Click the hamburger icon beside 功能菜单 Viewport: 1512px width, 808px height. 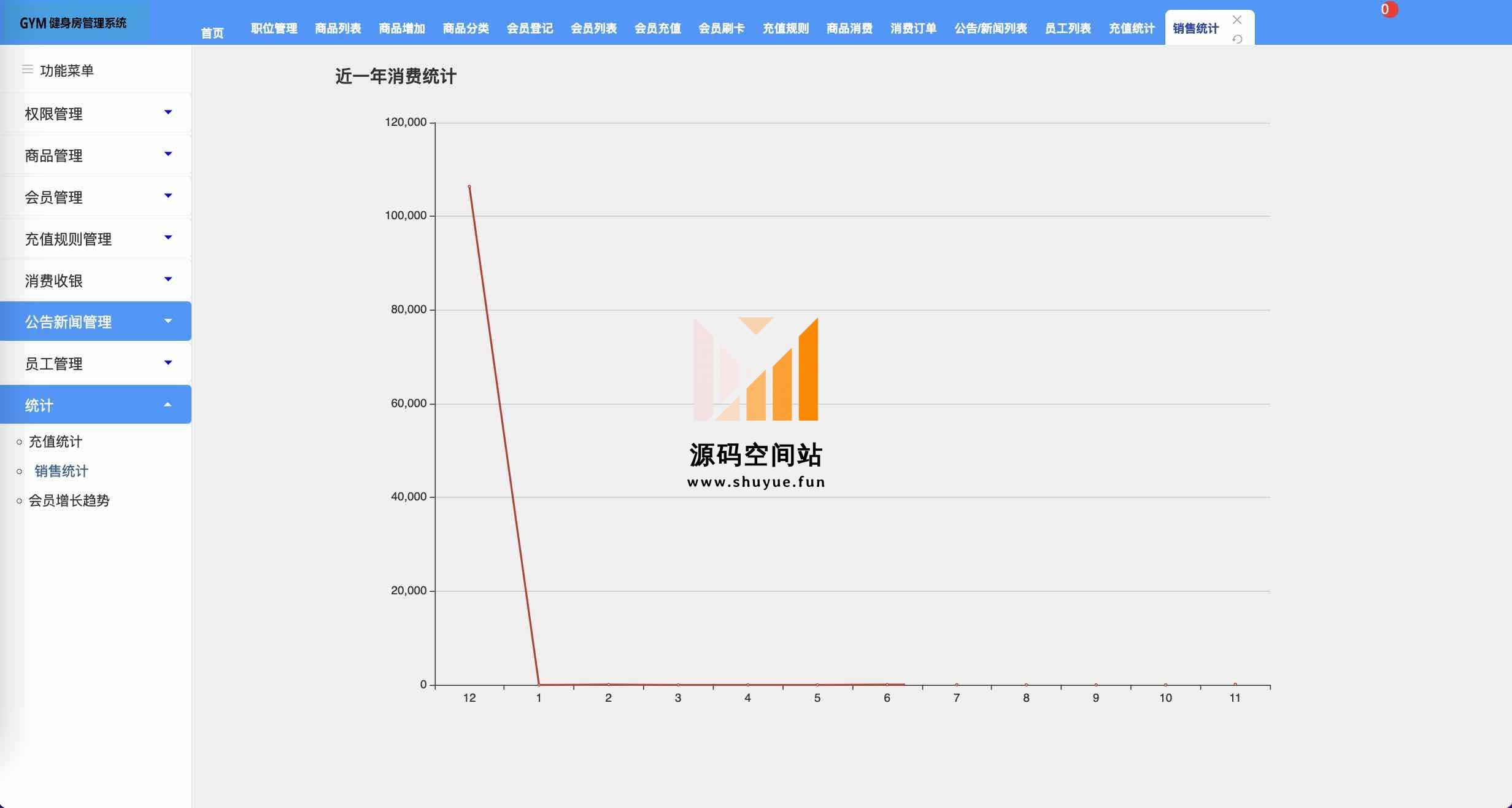coord(27,69)
